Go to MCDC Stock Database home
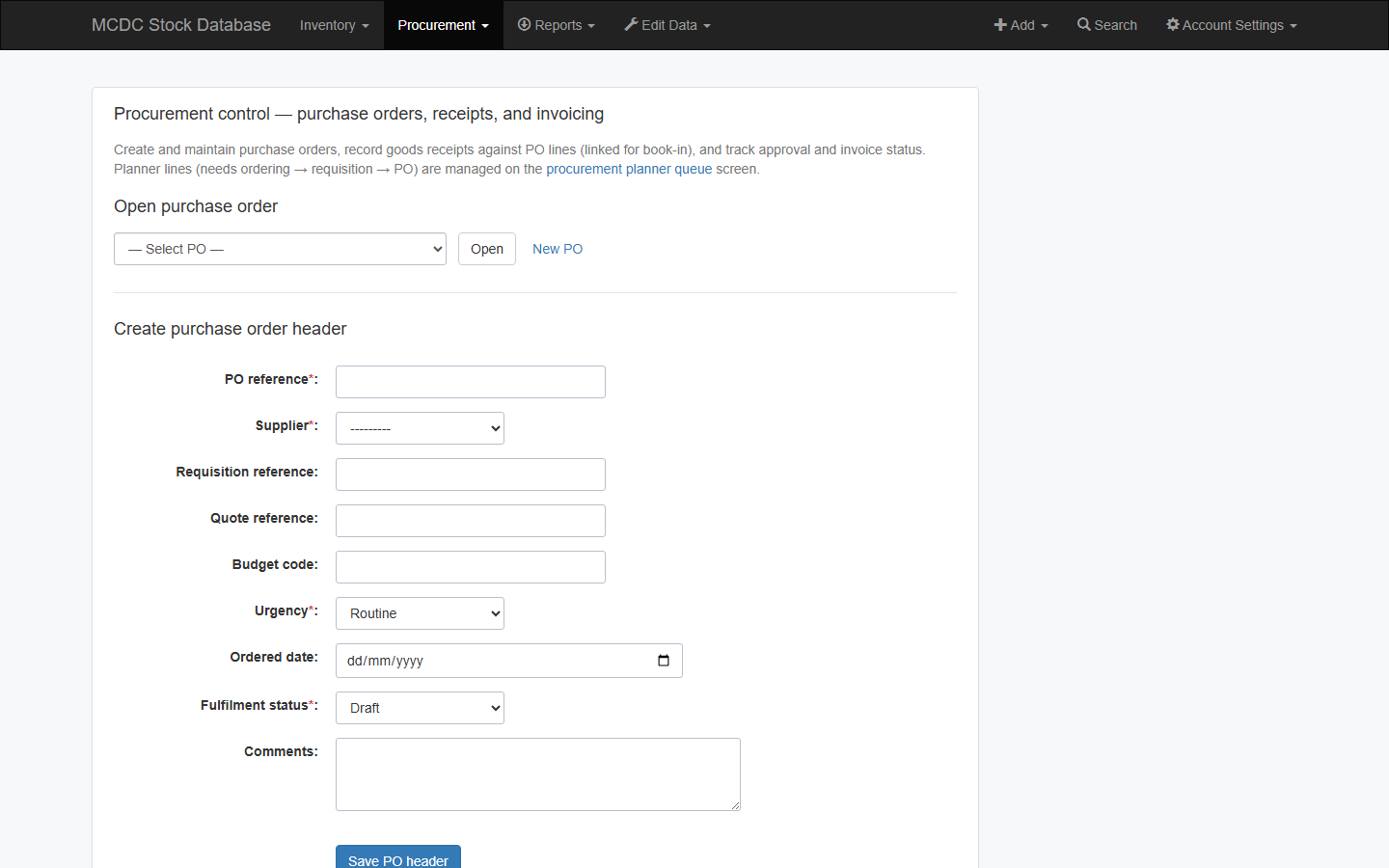The height and width of the screenshot is (868, 1389). click(181, 25)
